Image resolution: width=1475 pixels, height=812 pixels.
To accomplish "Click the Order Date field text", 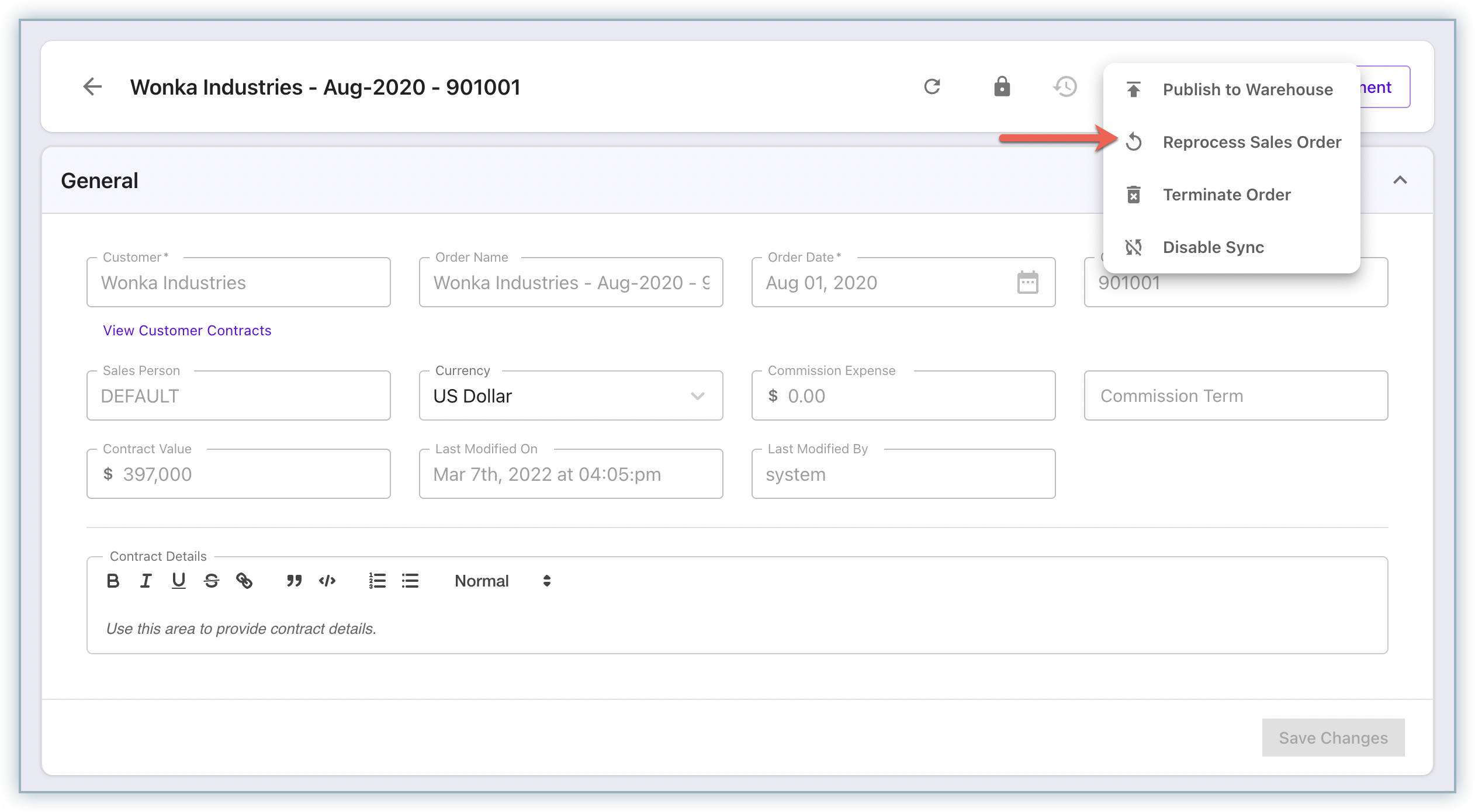I will [x=821, y=283].
